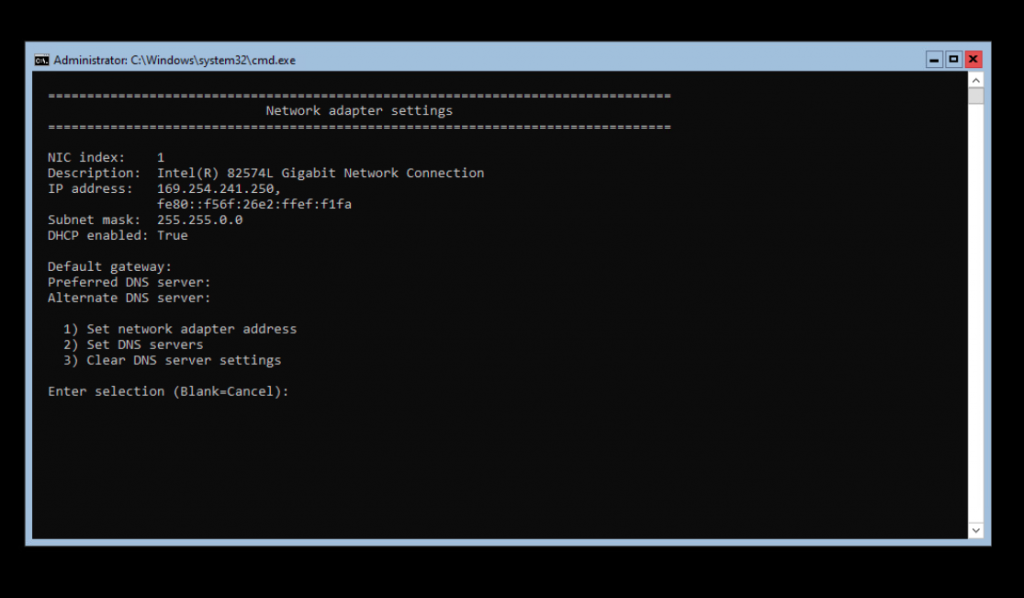Click the 'Subnet mask:' label
The height and width of the screenshot is (598, 1024).
(94, 220)
